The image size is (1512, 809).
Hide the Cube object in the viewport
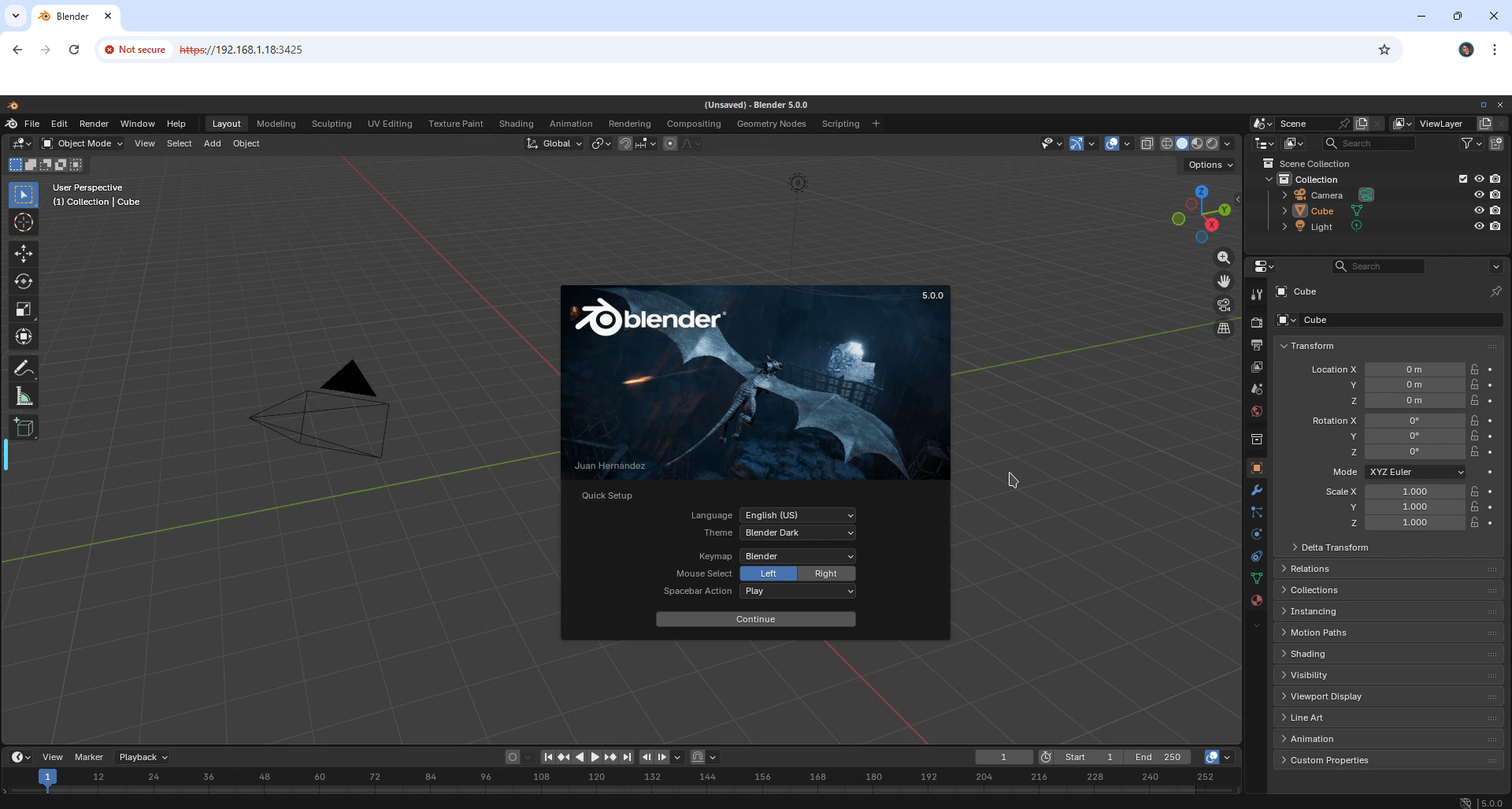click(1480, 210)
